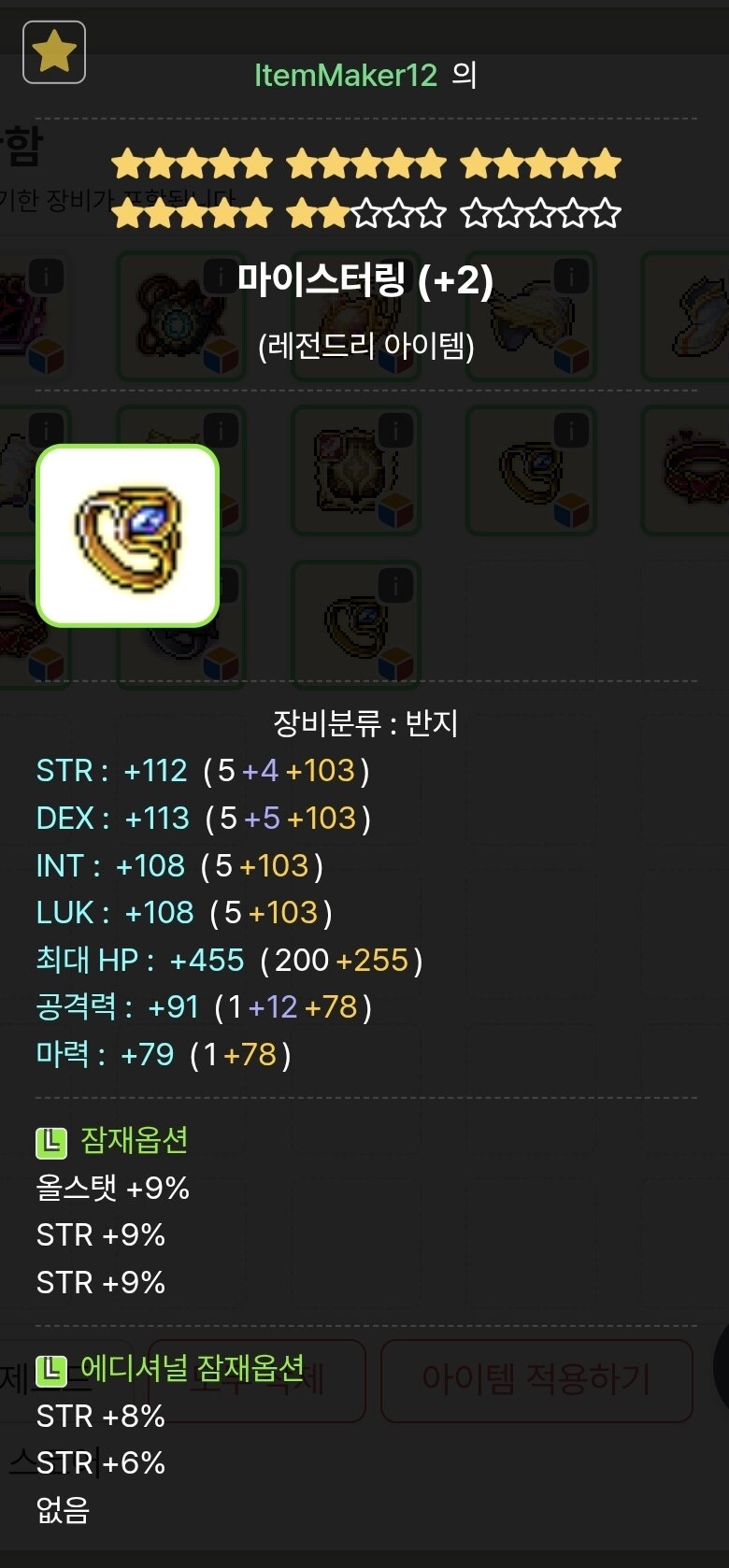729x1568 pixels.
Task: Click the info badge on dimmed emblem slot
Action: click(395, 431)
